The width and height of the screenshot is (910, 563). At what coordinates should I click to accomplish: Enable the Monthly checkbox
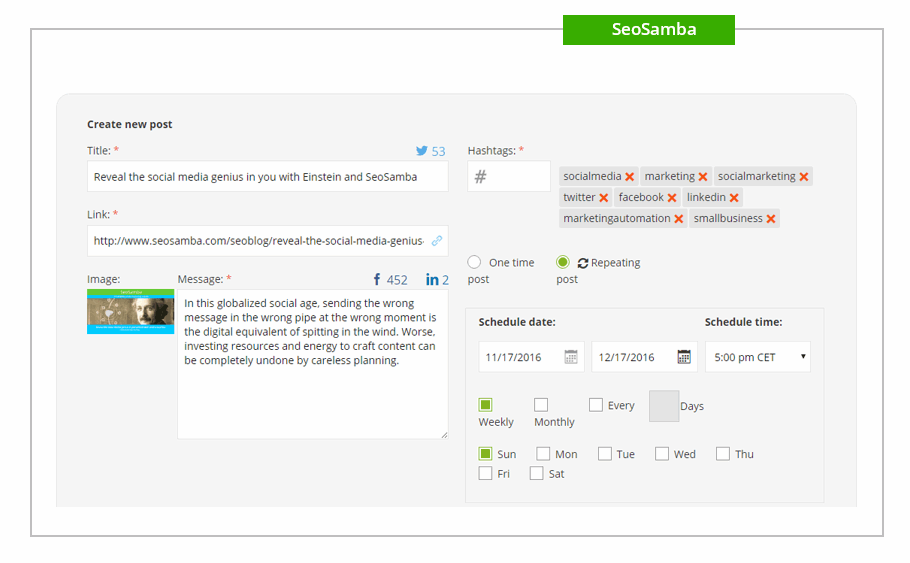pyautogui.click(x=541, y=405)
